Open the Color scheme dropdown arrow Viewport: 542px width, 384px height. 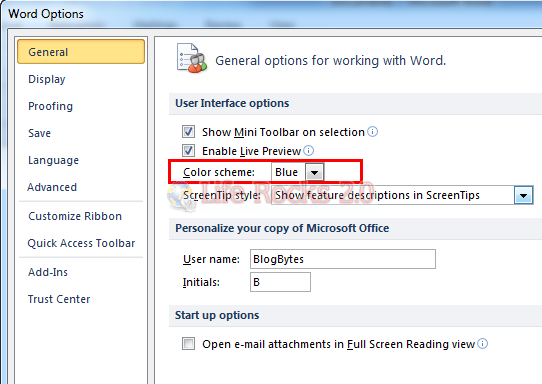pos(315,172)
